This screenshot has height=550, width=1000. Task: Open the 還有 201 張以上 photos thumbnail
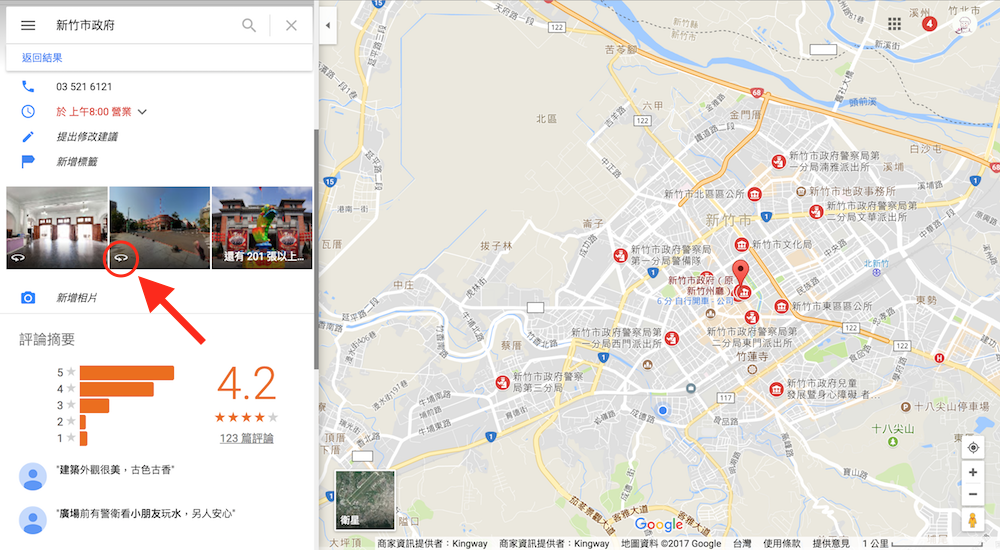pos(262,228)
